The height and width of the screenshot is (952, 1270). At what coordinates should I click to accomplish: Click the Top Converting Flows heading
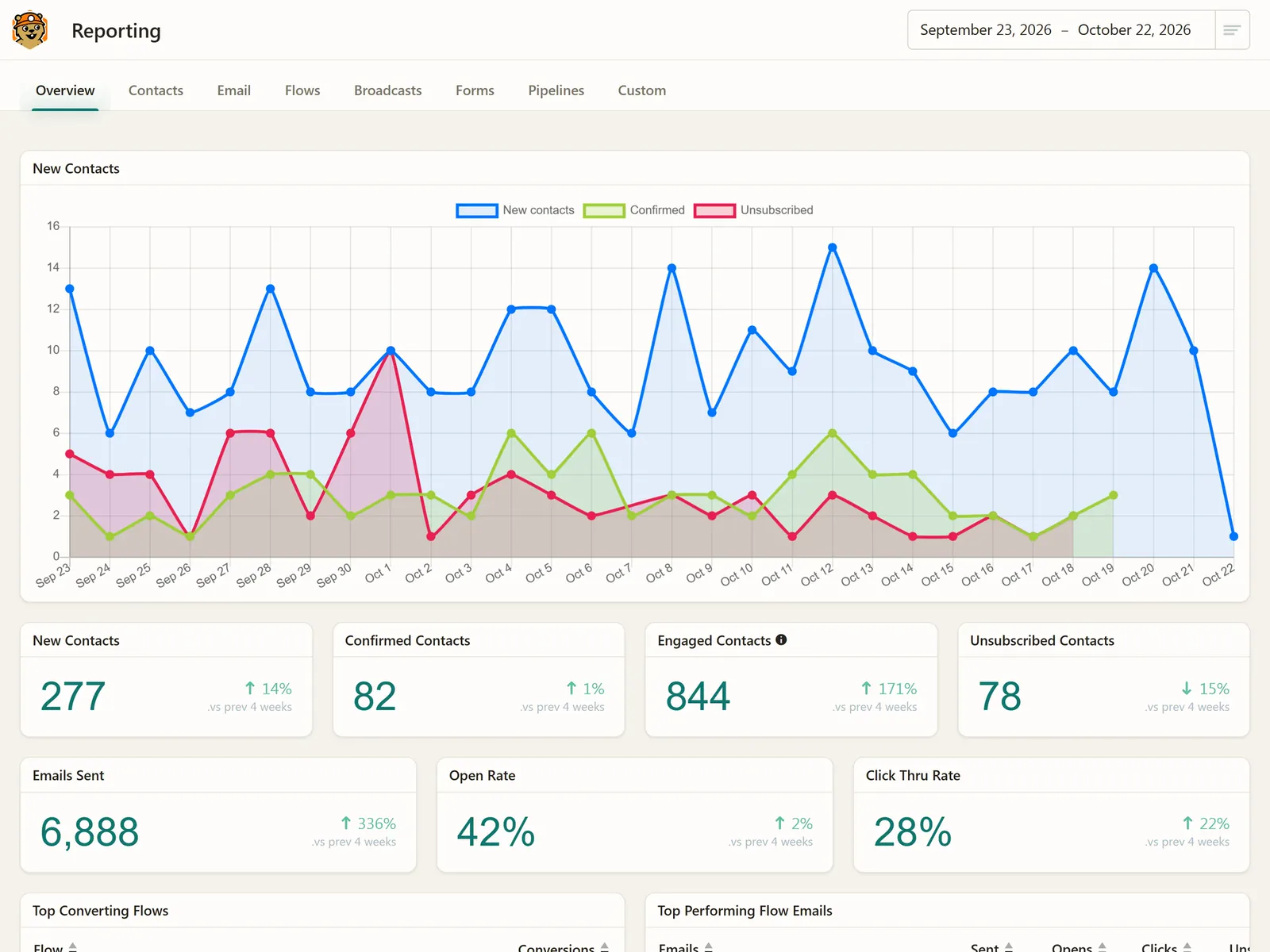point(101,911)
